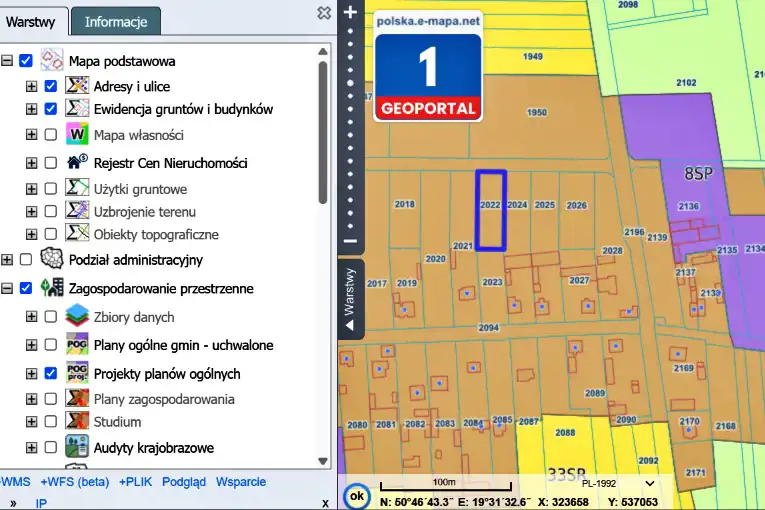
Task: Expand the Zbiory danych node
Action: (x=31, y=317)
